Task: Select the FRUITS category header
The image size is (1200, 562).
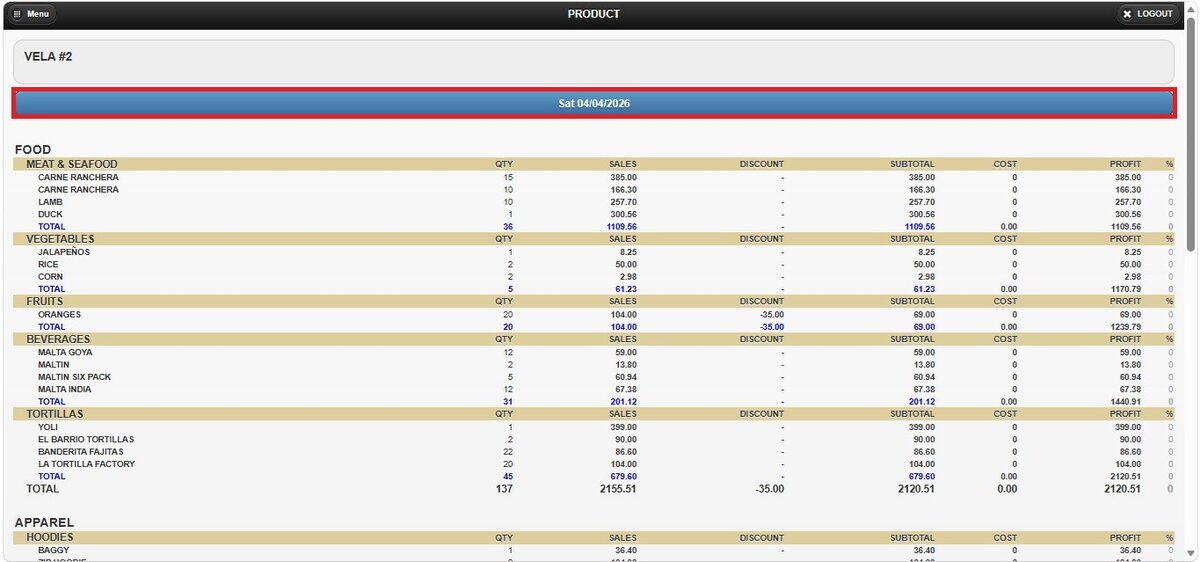Action: 594,301
